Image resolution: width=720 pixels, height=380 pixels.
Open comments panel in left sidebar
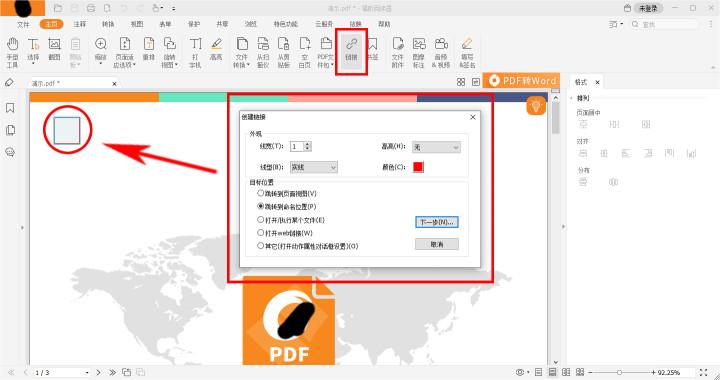coord(10,152)
